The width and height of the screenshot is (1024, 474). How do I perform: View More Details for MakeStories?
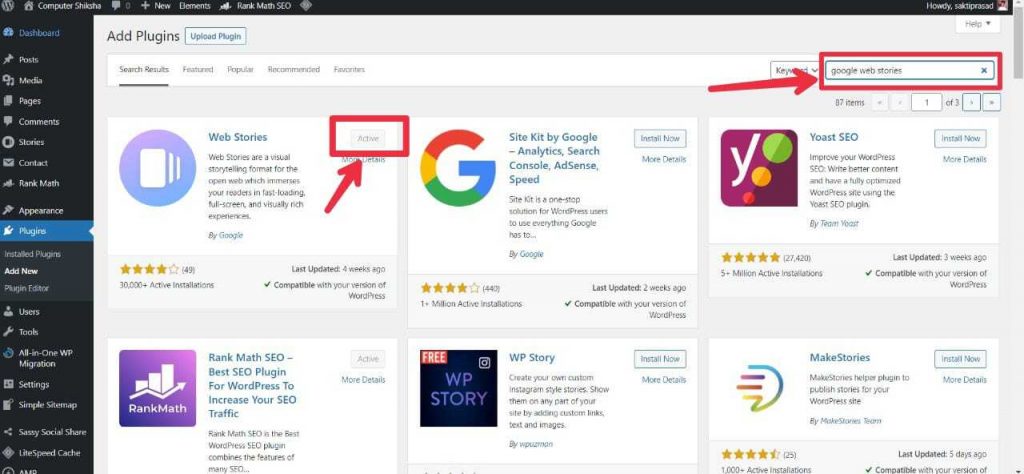pos(964,379)
